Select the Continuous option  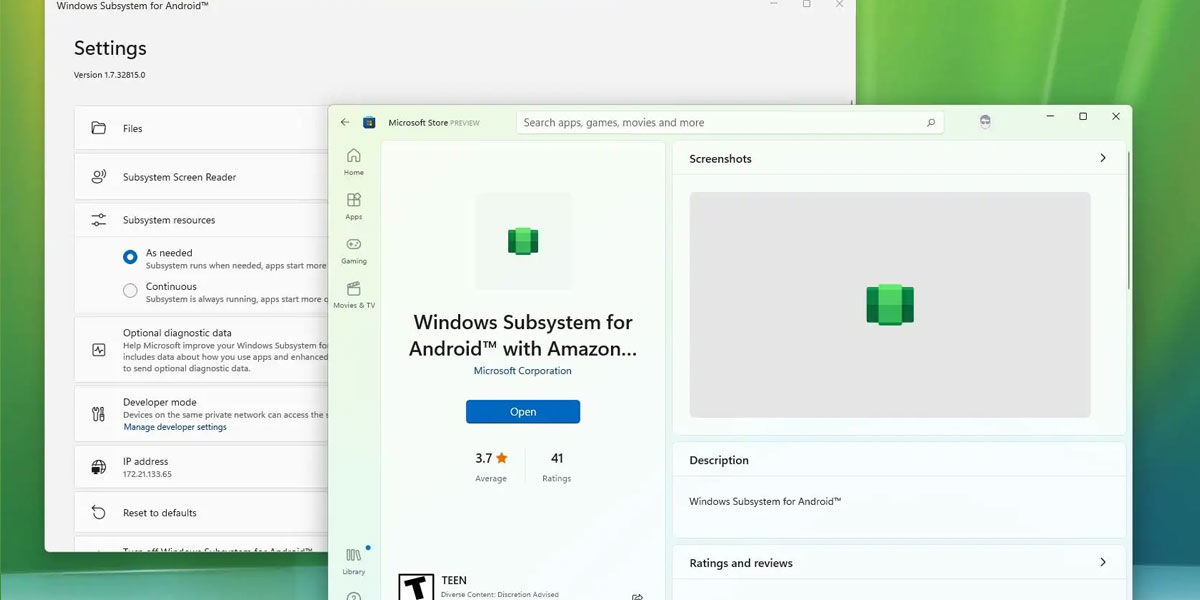(x=130, y=291)
